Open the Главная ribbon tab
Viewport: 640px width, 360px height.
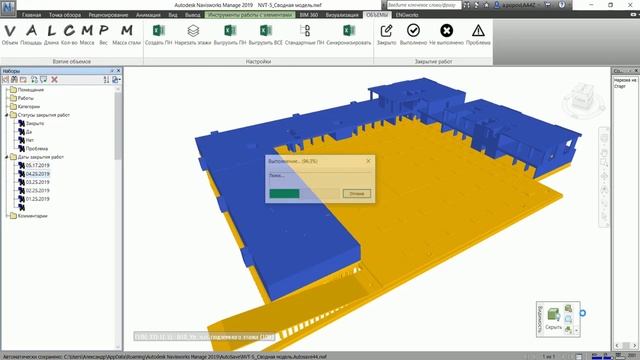[x=31, y=15]
